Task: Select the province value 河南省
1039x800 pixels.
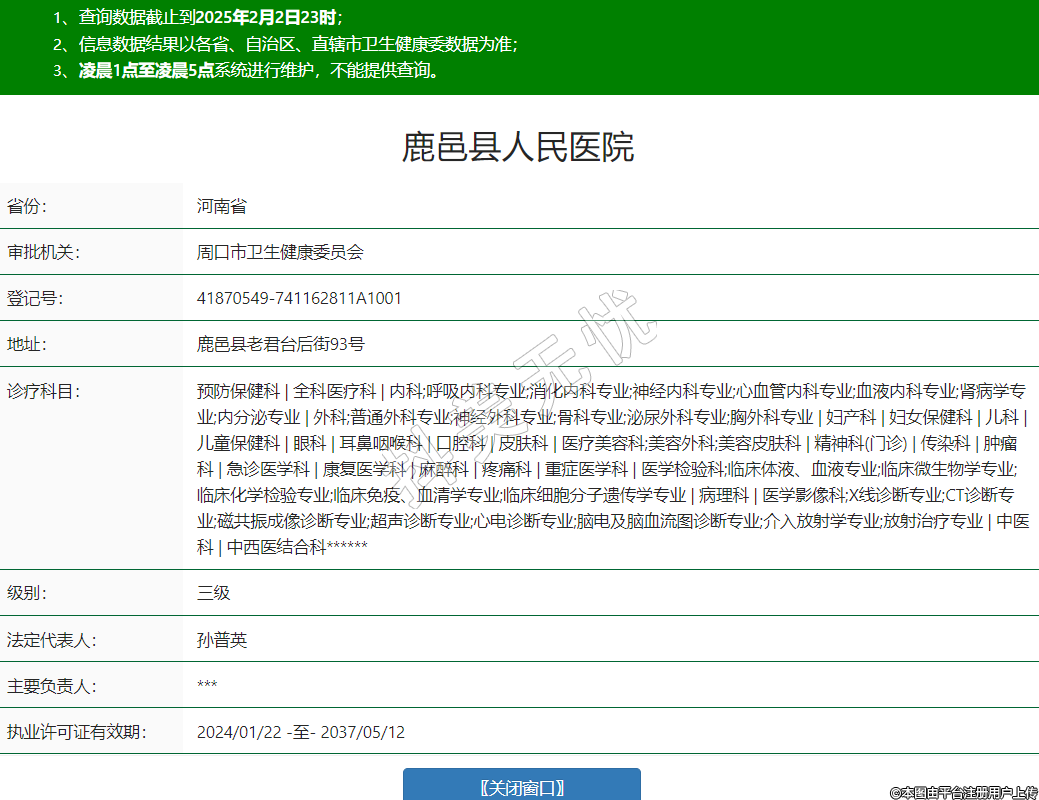Action: point(221,207)
